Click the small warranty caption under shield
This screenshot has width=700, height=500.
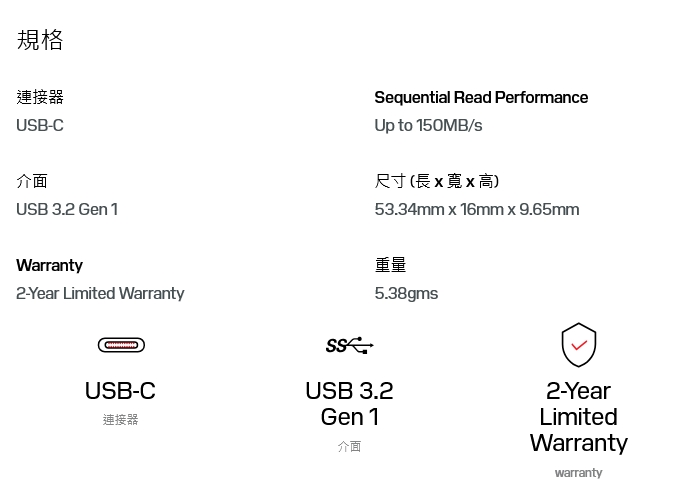pyautogui.click(x=579, y=472)
